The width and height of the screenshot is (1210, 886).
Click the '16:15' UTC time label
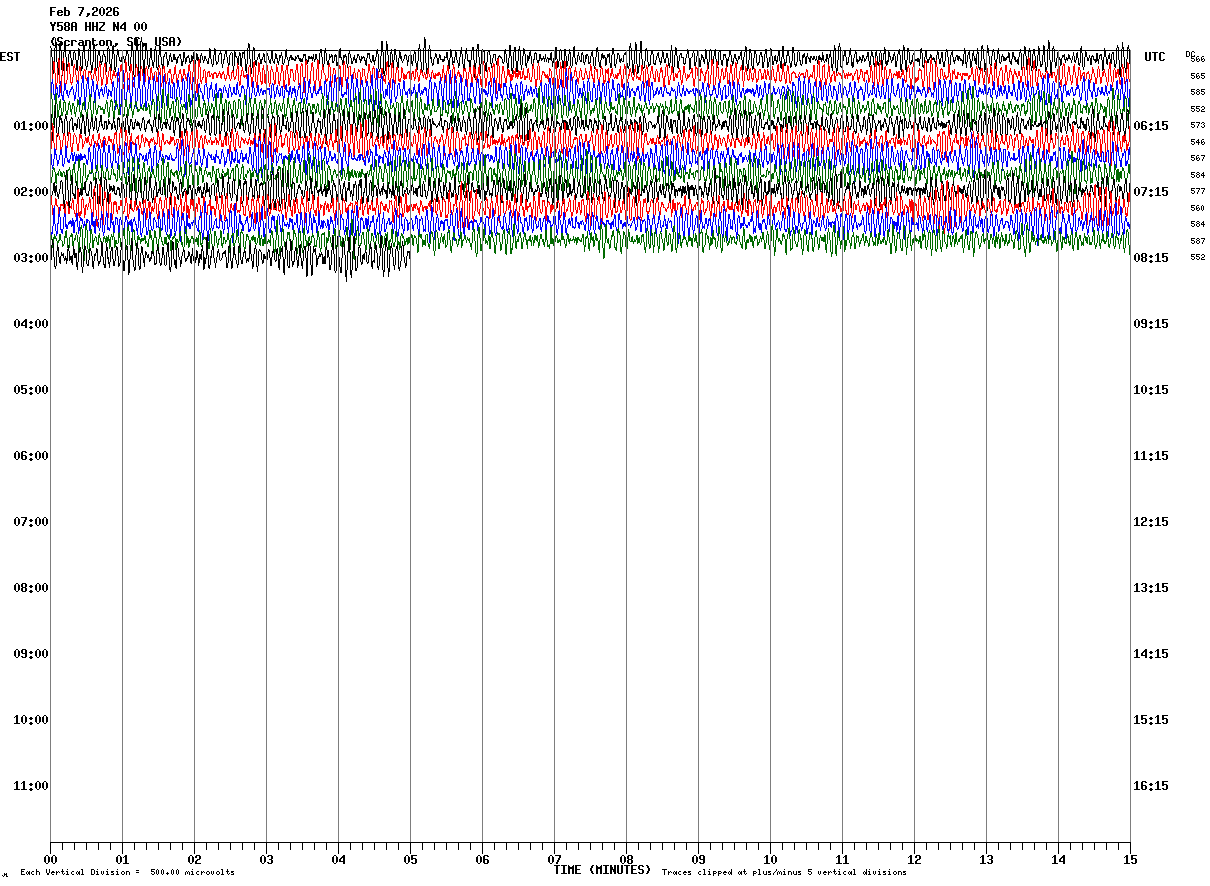tap(1150, 786)
